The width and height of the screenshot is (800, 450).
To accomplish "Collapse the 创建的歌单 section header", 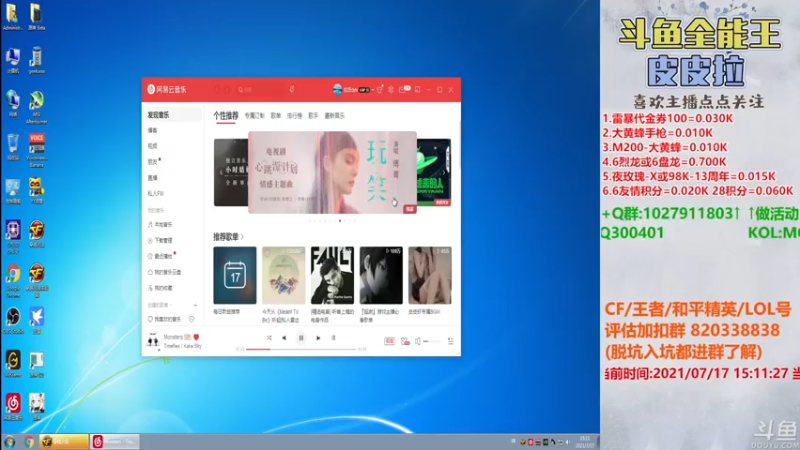I will pos(160,305).
